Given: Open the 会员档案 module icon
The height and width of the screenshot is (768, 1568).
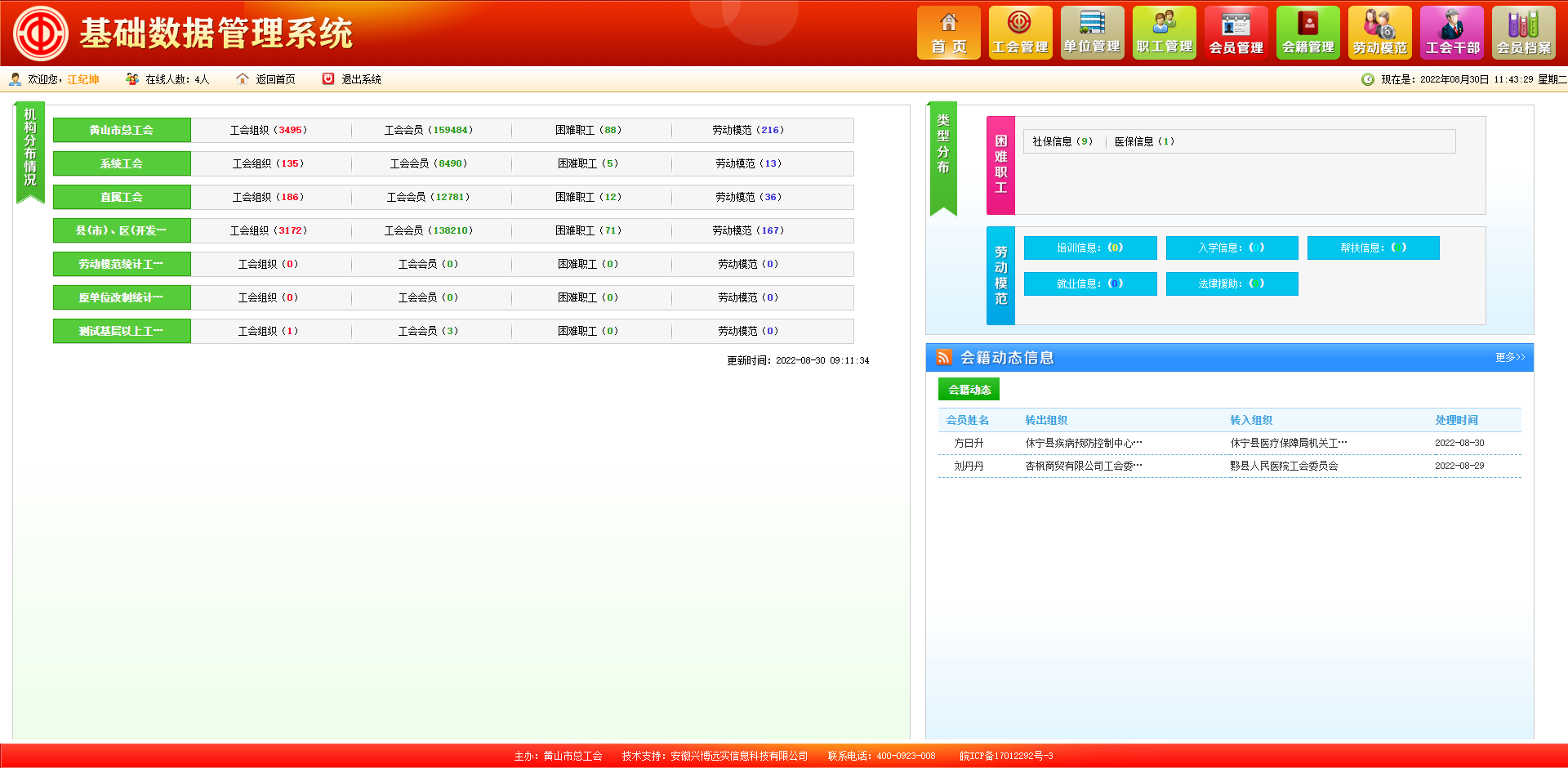Looking at the screenshot, I should [1523, 33].
